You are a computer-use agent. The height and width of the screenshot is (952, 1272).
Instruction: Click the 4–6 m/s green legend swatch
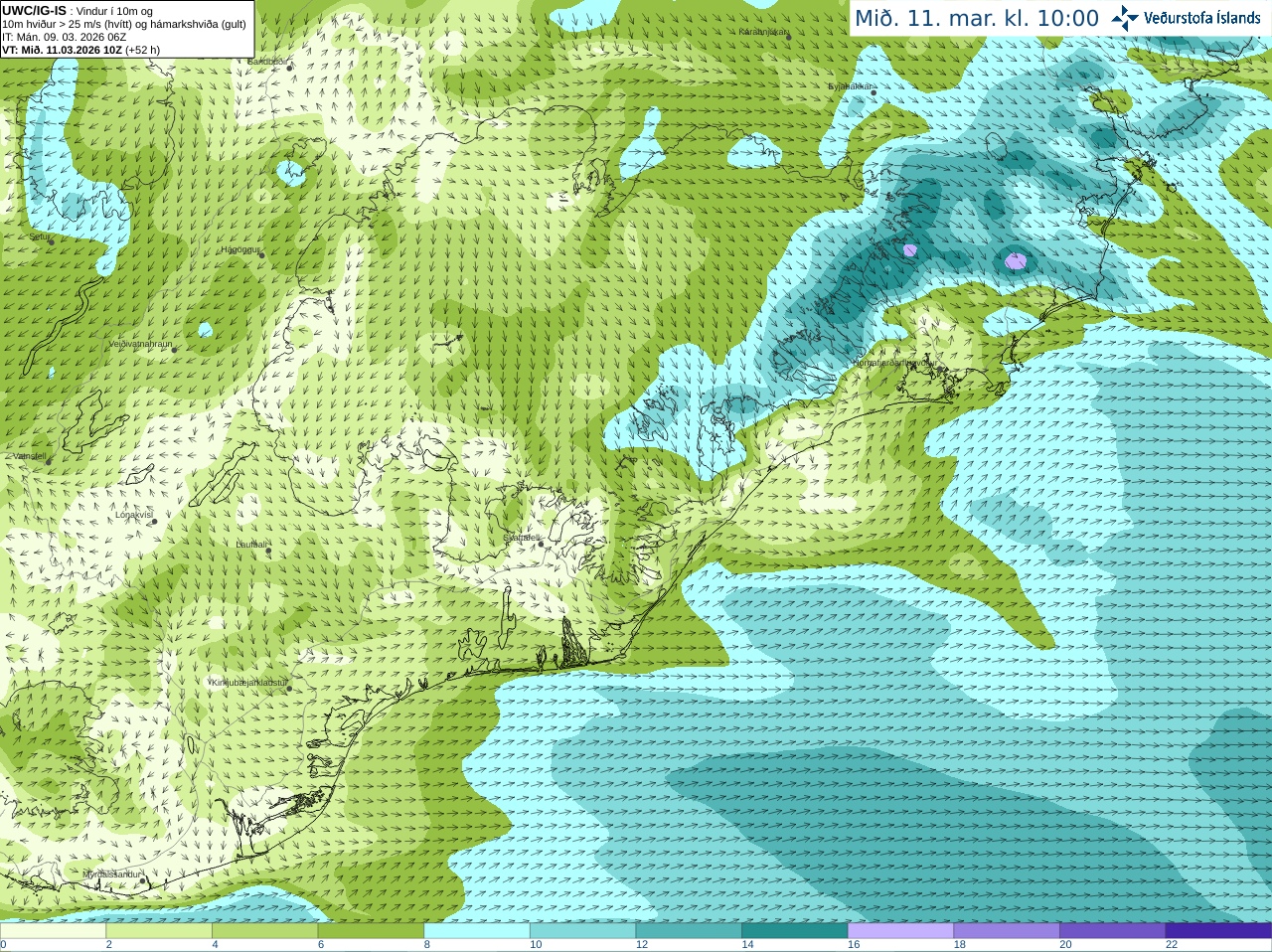point(264,931)
